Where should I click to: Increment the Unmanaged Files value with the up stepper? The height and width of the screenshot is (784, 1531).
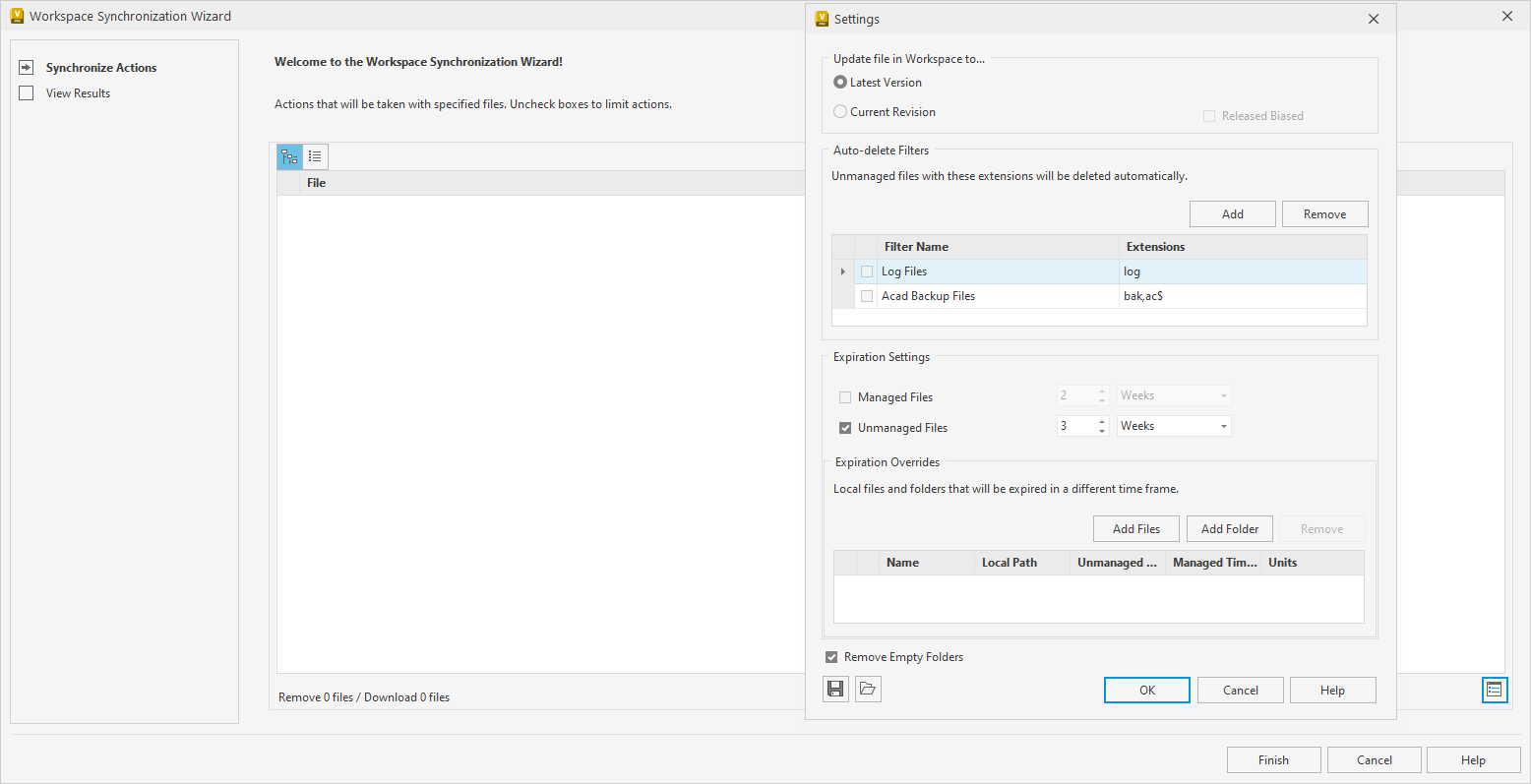(1101, 421)
